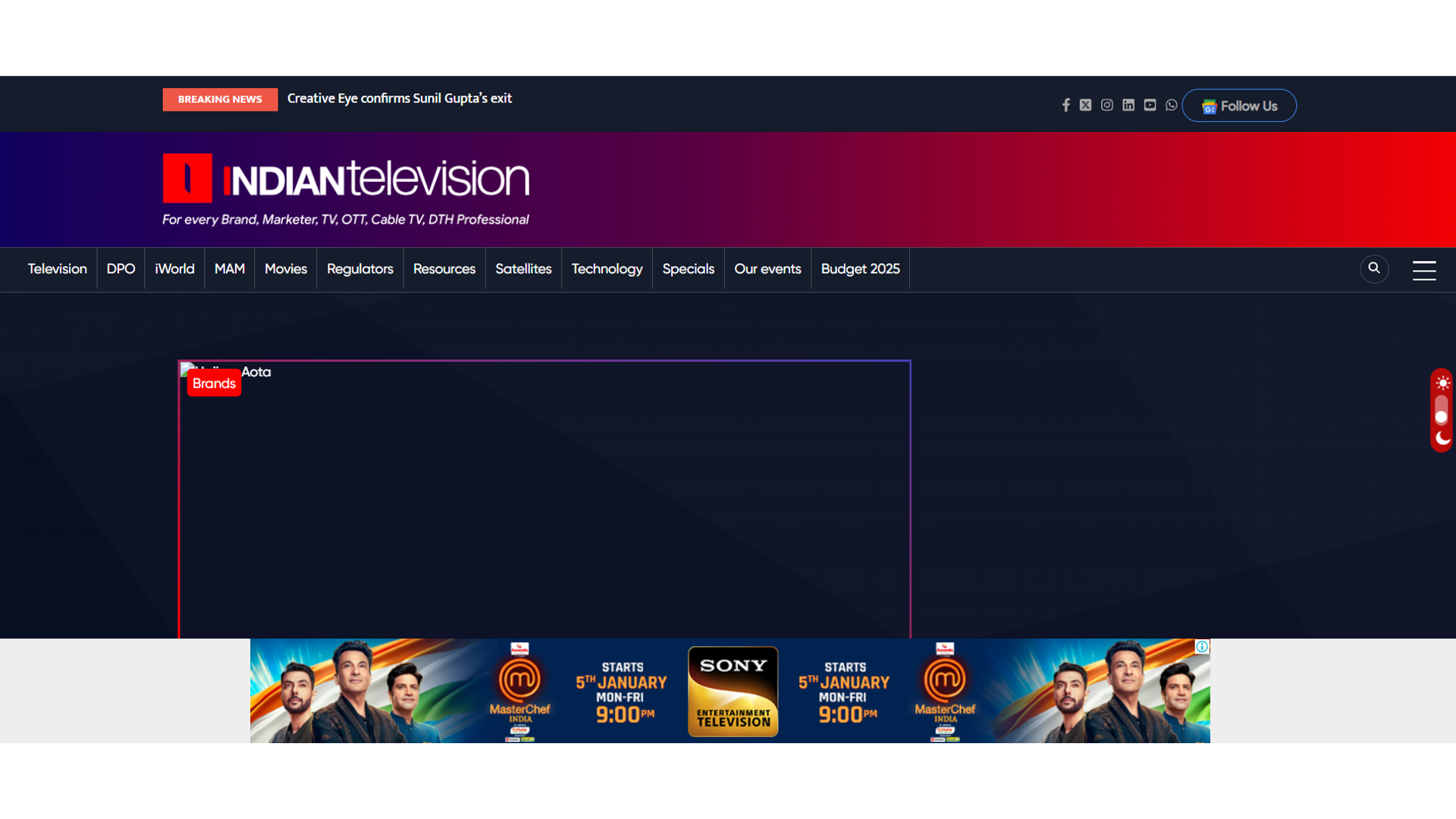Click the LinkedIn icon

click(x=1128, y=105)
